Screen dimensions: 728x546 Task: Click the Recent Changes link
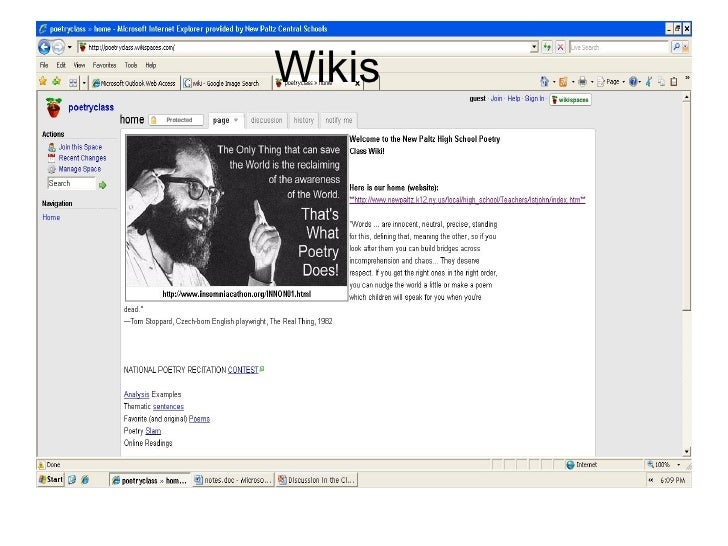pyautogui.click(x=82, y=158)
